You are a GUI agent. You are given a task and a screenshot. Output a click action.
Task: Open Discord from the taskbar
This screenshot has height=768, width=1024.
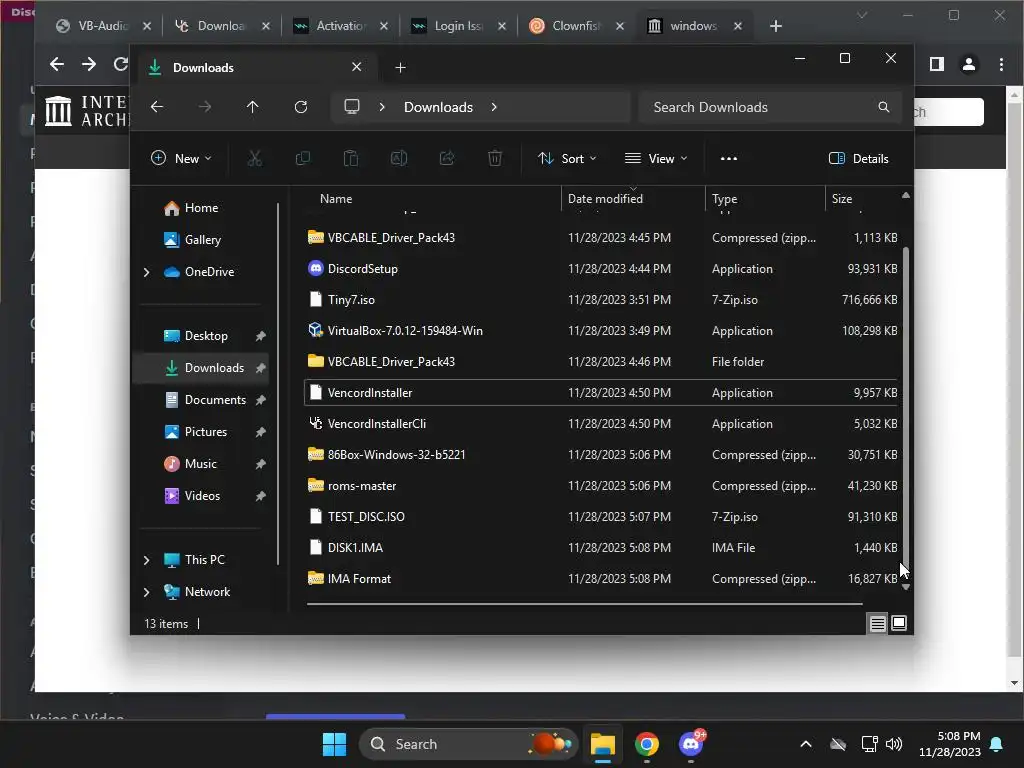691,744
